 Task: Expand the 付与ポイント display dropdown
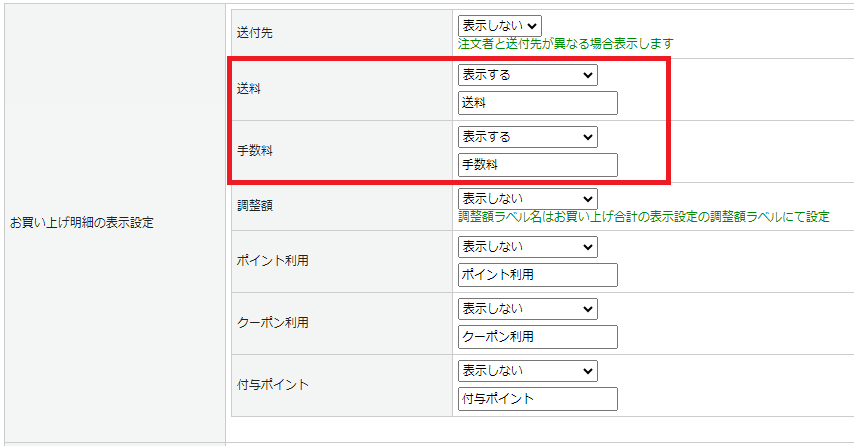pyautogui.click(x=527, y=370)
